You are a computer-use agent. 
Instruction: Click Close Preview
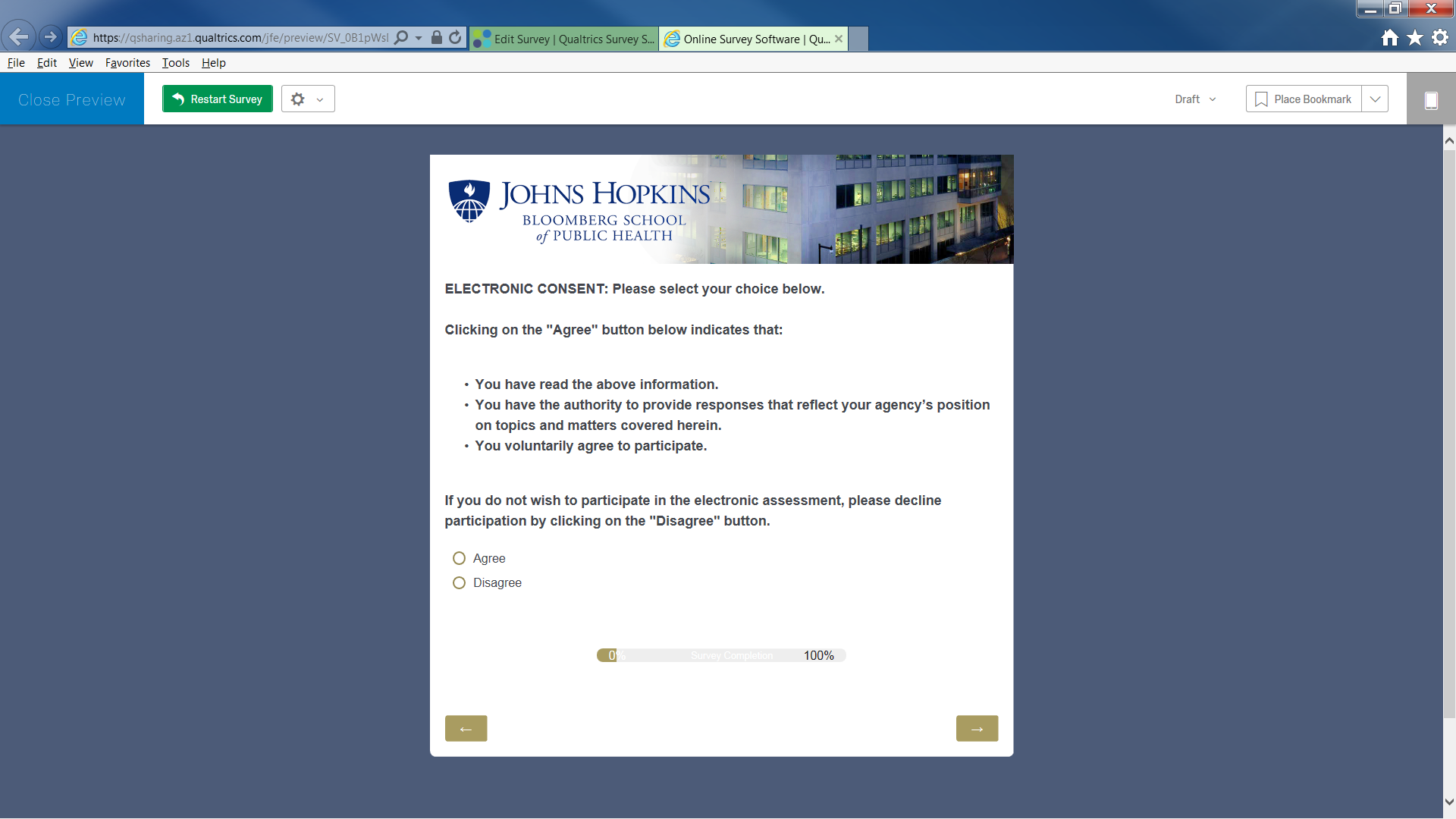72,99
